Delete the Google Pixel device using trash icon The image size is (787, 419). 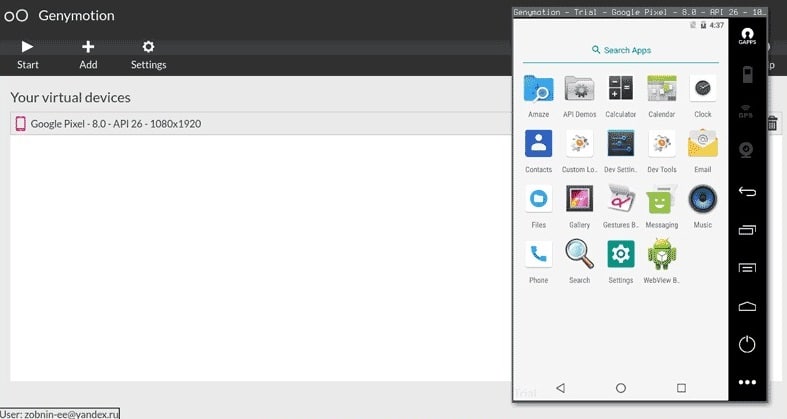coord(773,123)
